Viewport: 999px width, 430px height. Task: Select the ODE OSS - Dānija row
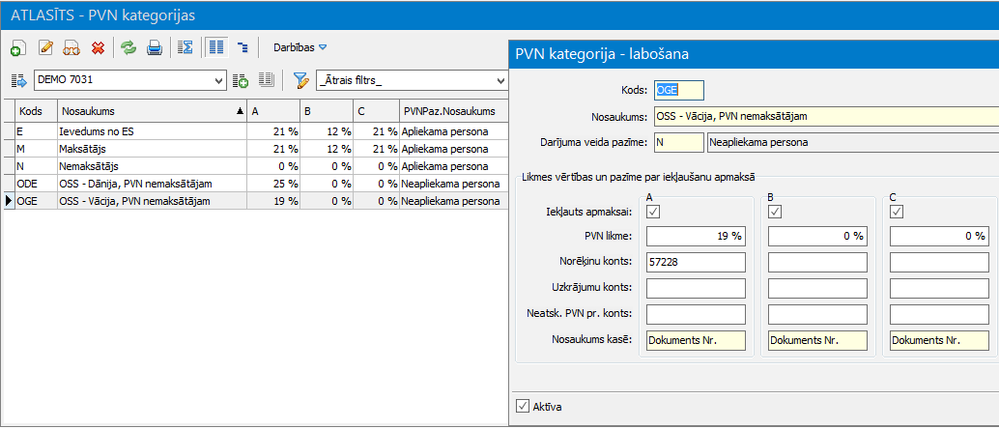pos(130,183)
